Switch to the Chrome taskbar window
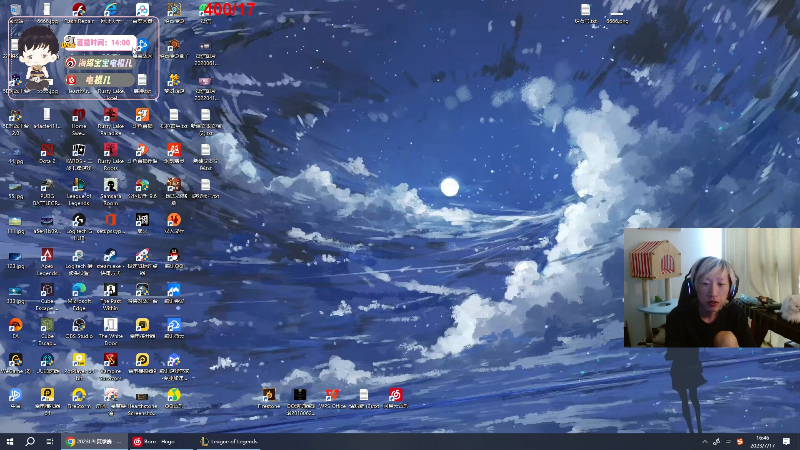This screenshot has width=800, height=450. (x=95, y=441)
